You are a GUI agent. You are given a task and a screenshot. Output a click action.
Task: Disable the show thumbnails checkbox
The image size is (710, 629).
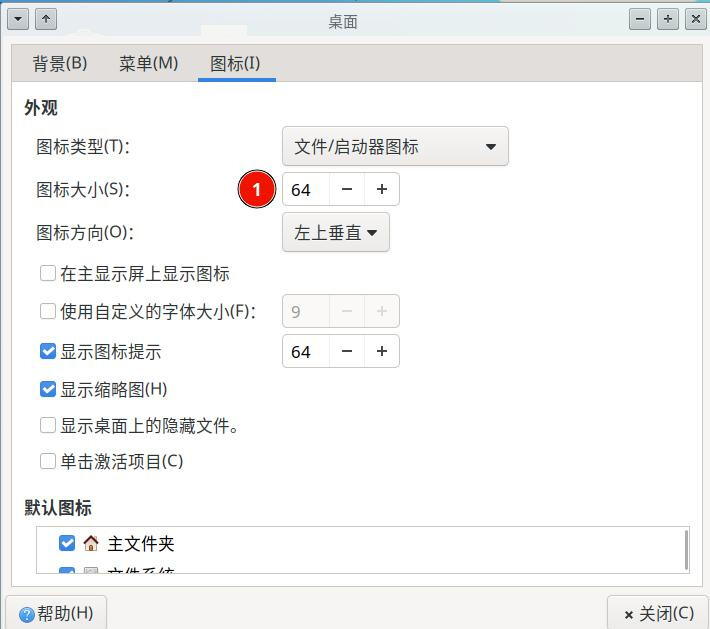tap(48, 389)
